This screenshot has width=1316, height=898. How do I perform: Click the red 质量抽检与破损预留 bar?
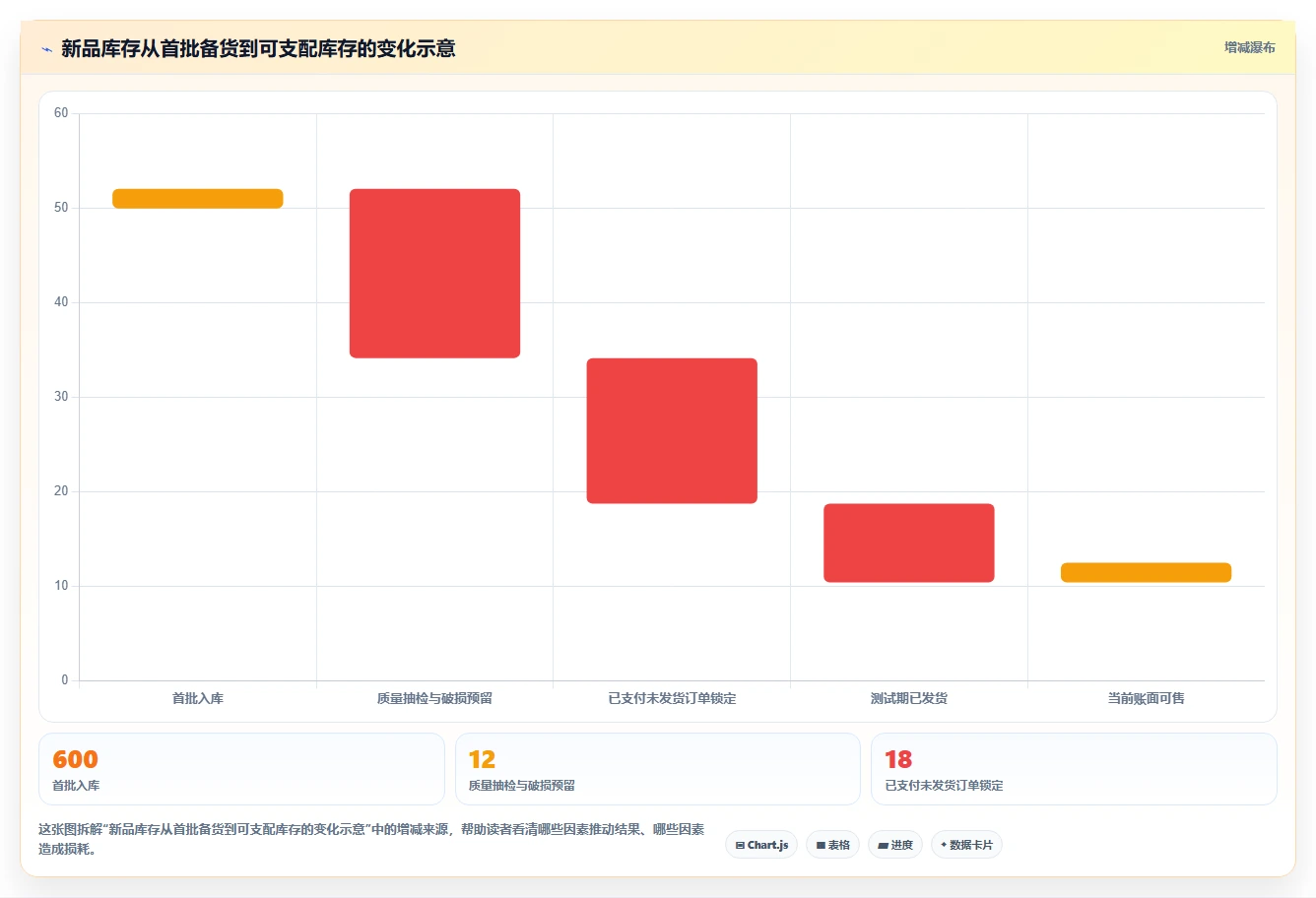pyautogui.click(x=434, y=274)
